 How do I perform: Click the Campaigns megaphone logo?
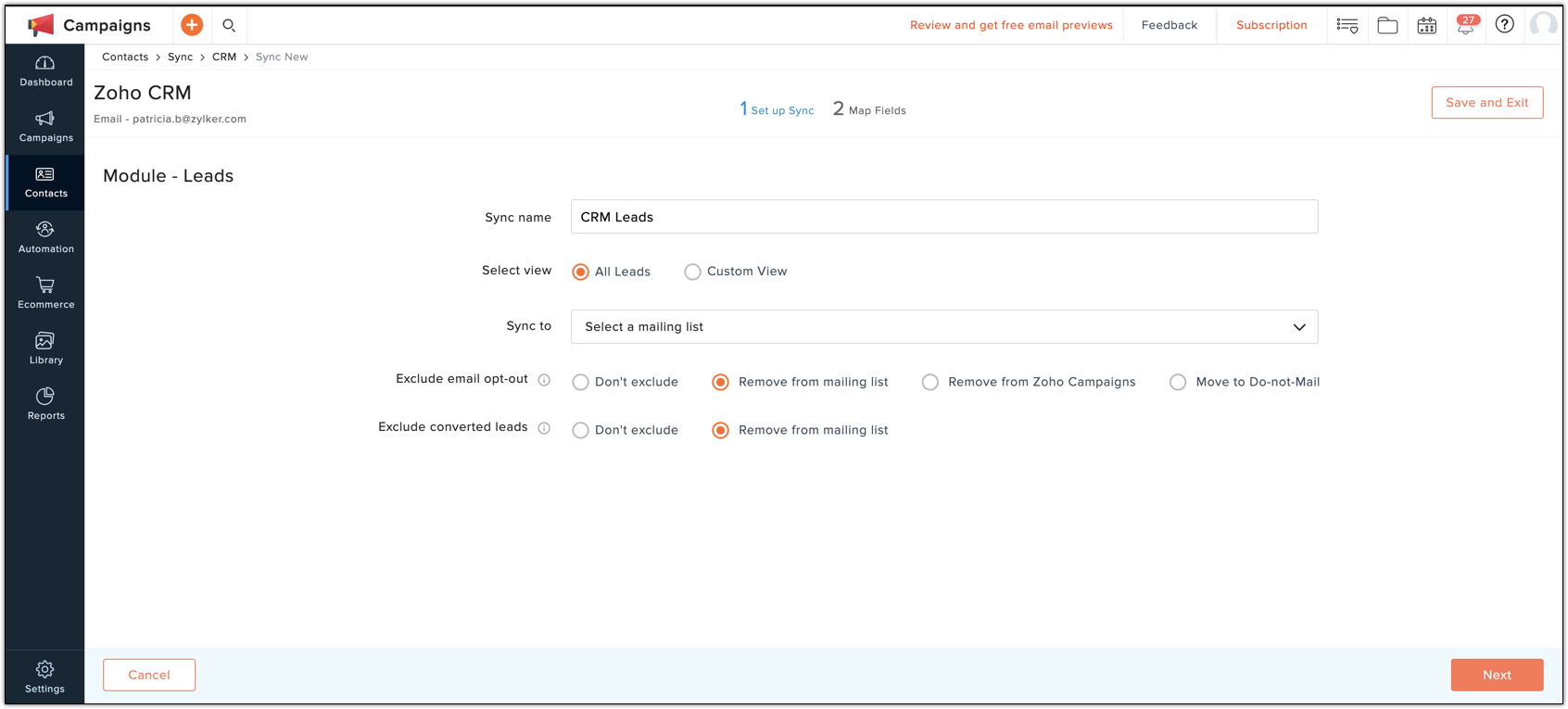(x=41, y=25)
